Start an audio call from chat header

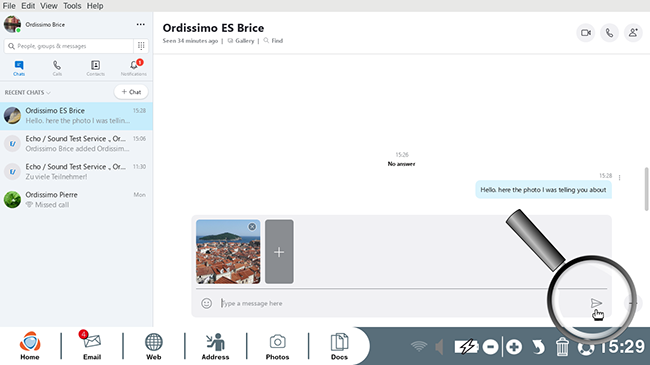tap(609, 33)
